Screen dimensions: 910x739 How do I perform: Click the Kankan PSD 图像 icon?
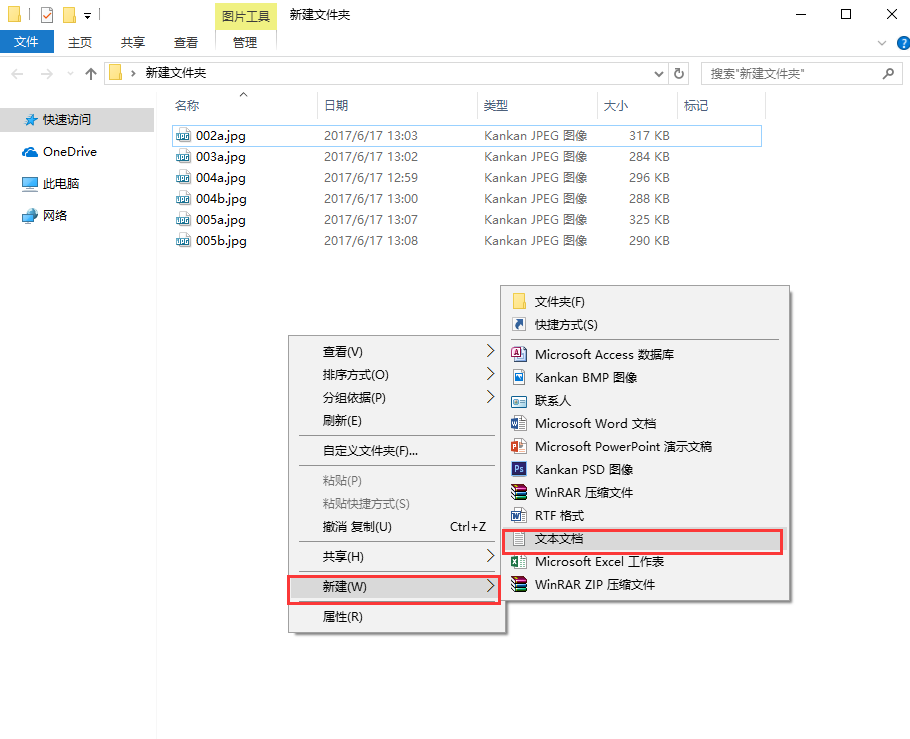(521, 469)
